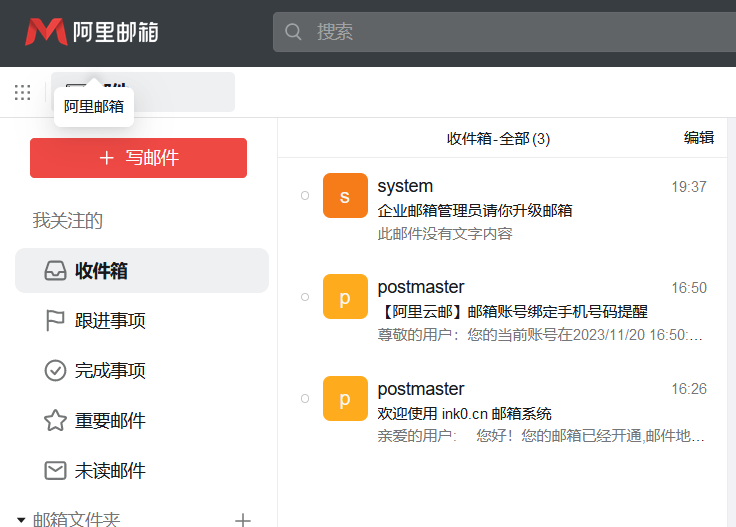736x527 pixels.
Task: Click preview text 亲爱的用户 您好
Action: 541,436
